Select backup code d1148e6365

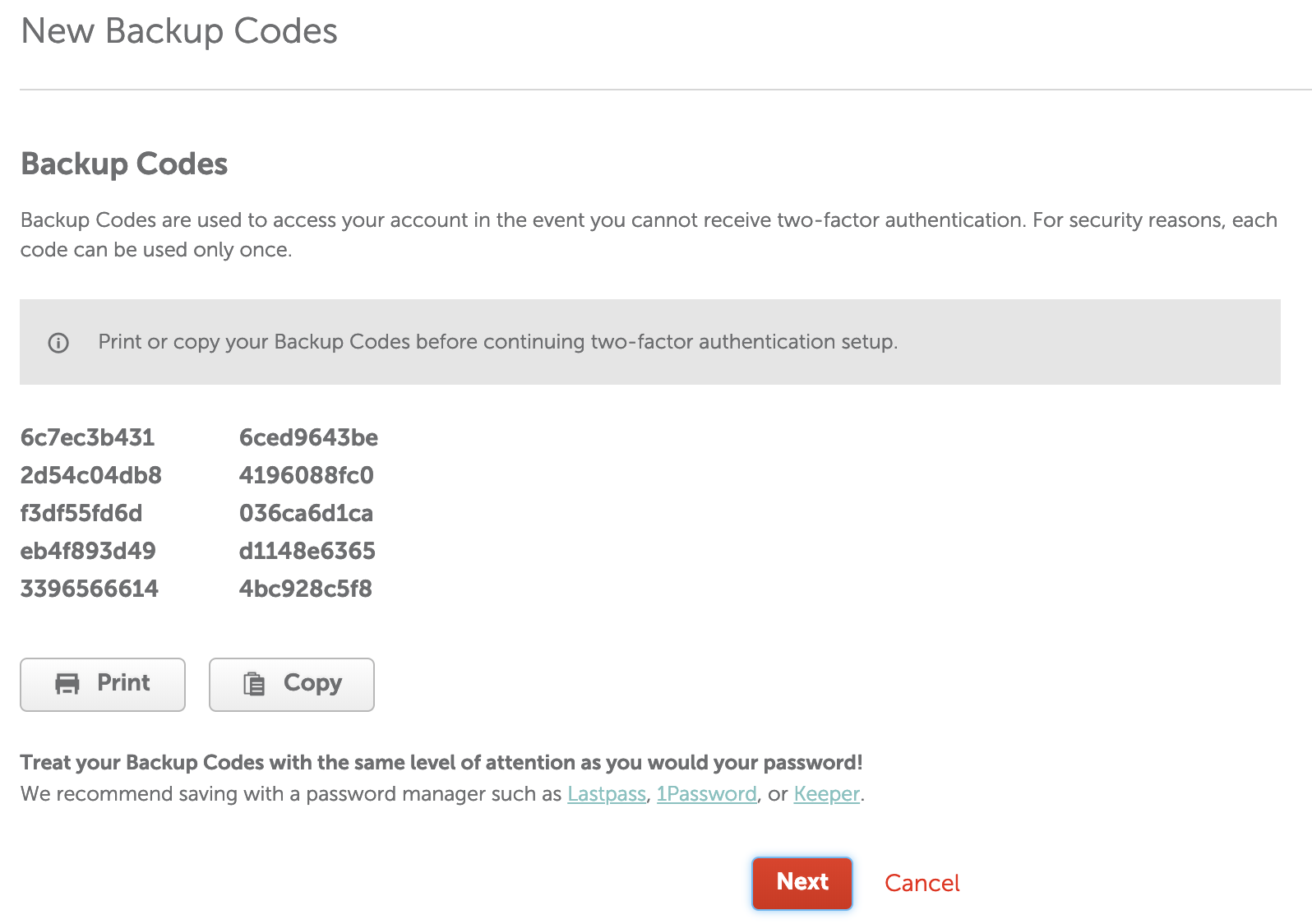coord(307,551)
